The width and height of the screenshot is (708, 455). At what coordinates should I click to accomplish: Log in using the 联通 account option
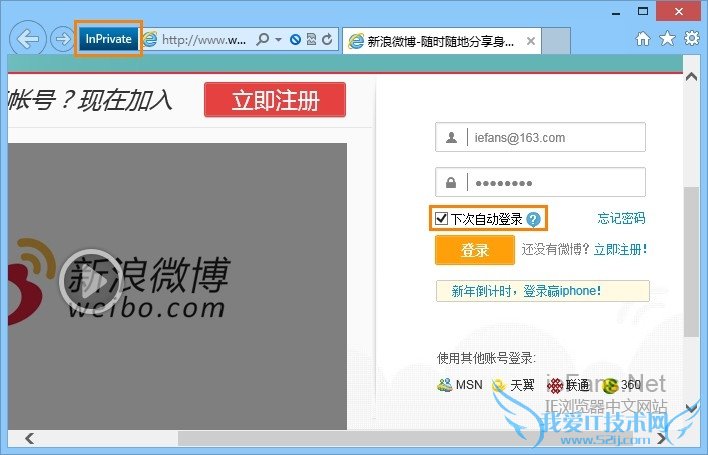point(568,385)
